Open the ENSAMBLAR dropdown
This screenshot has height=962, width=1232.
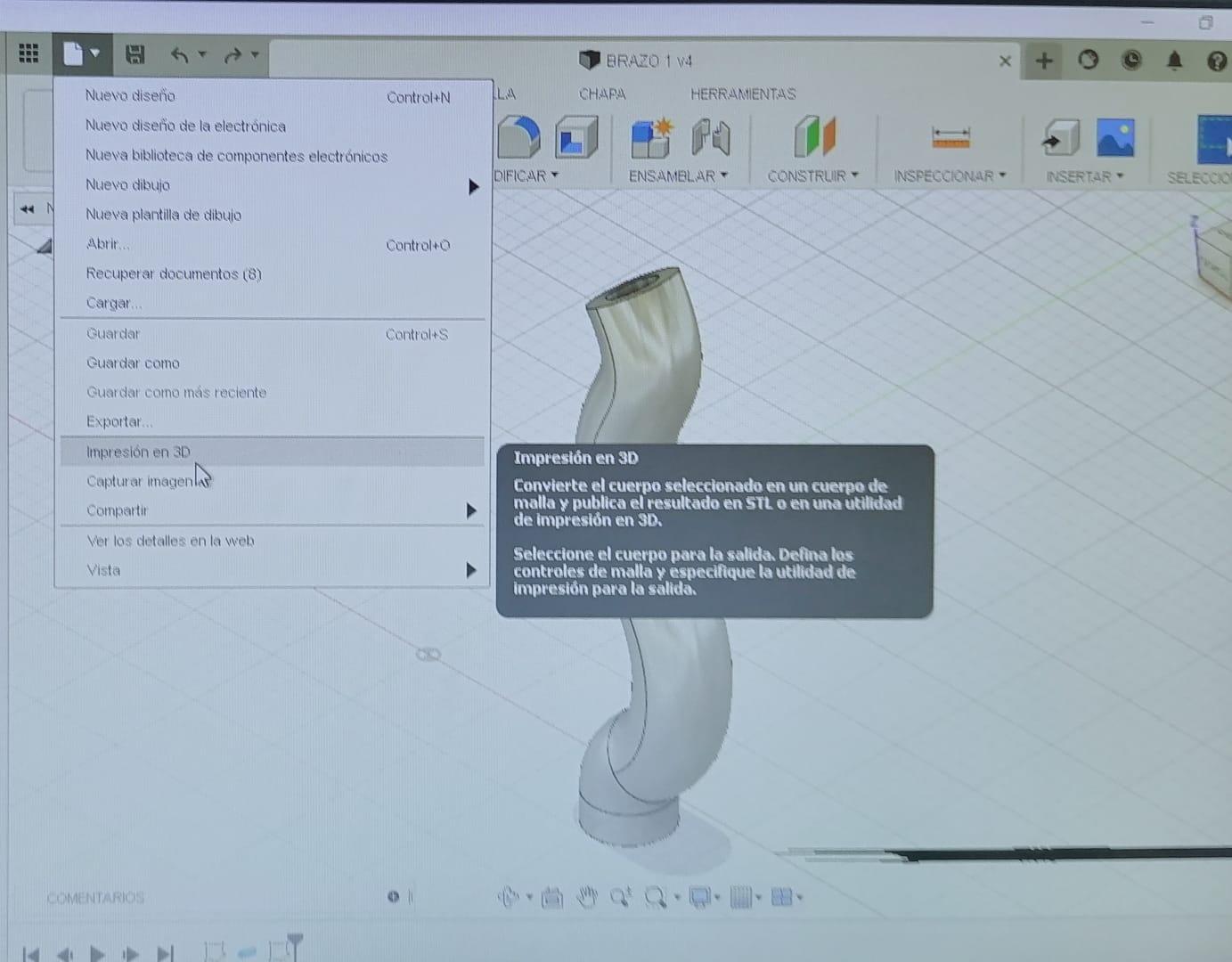pos(678,175)
